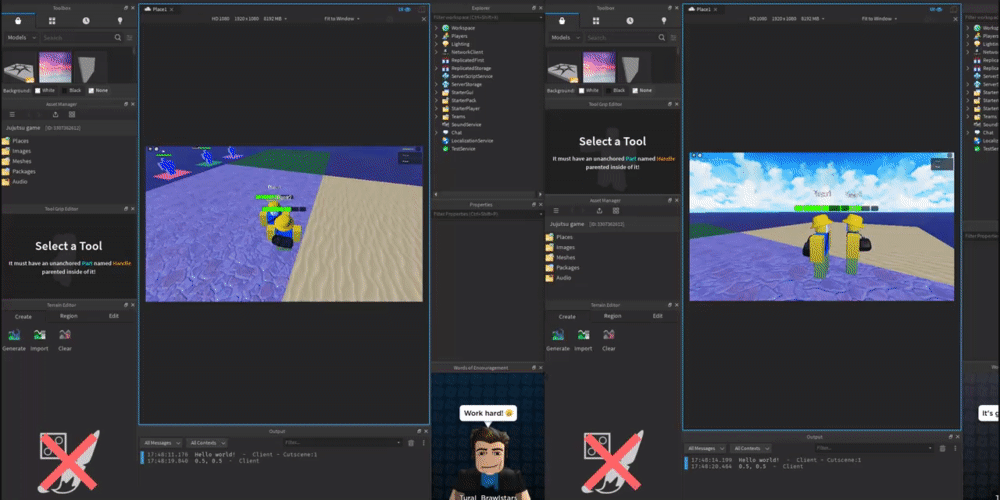
Task: Toggle UI visibility icon in left viewport header
Action: pos(403,10)
